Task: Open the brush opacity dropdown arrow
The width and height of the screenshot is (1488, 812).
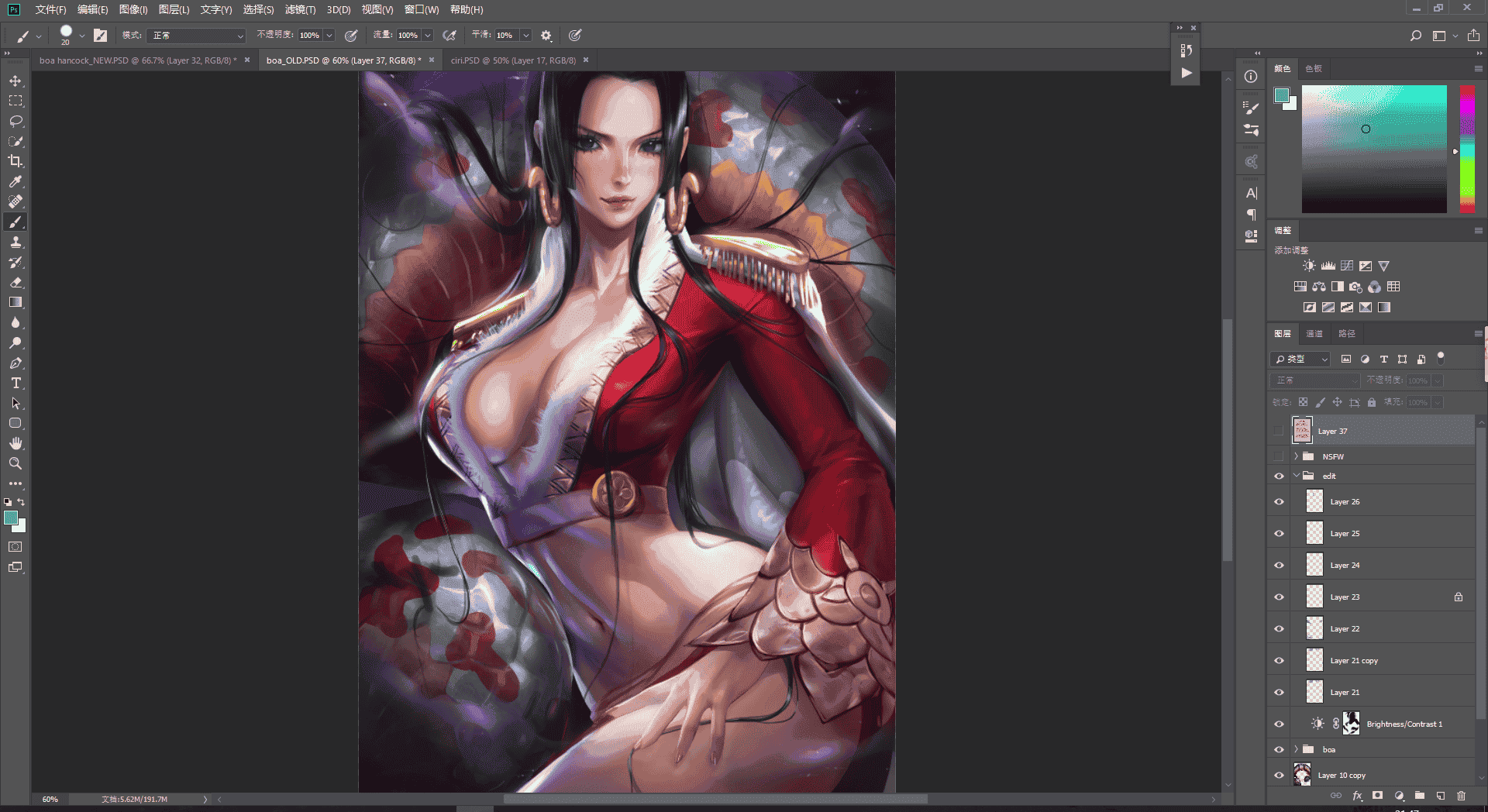Action: (329, 36)
